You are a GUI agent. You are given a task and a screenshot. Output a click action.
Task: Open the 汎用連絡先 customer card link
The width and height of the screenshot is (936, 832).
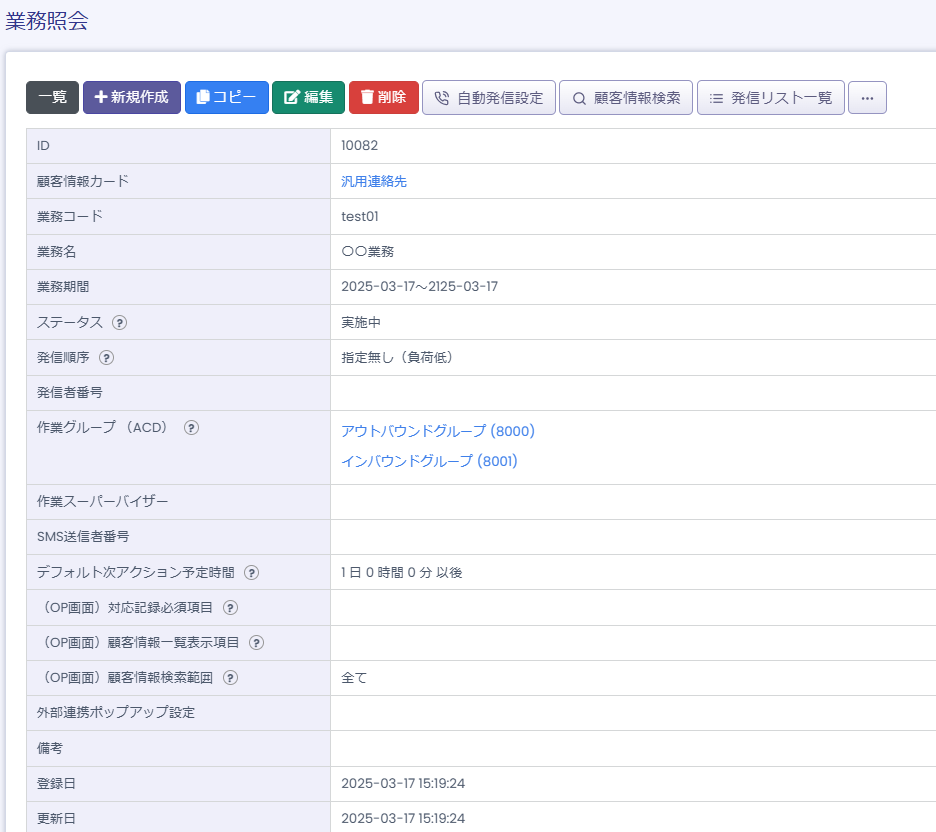click(374, 181)
